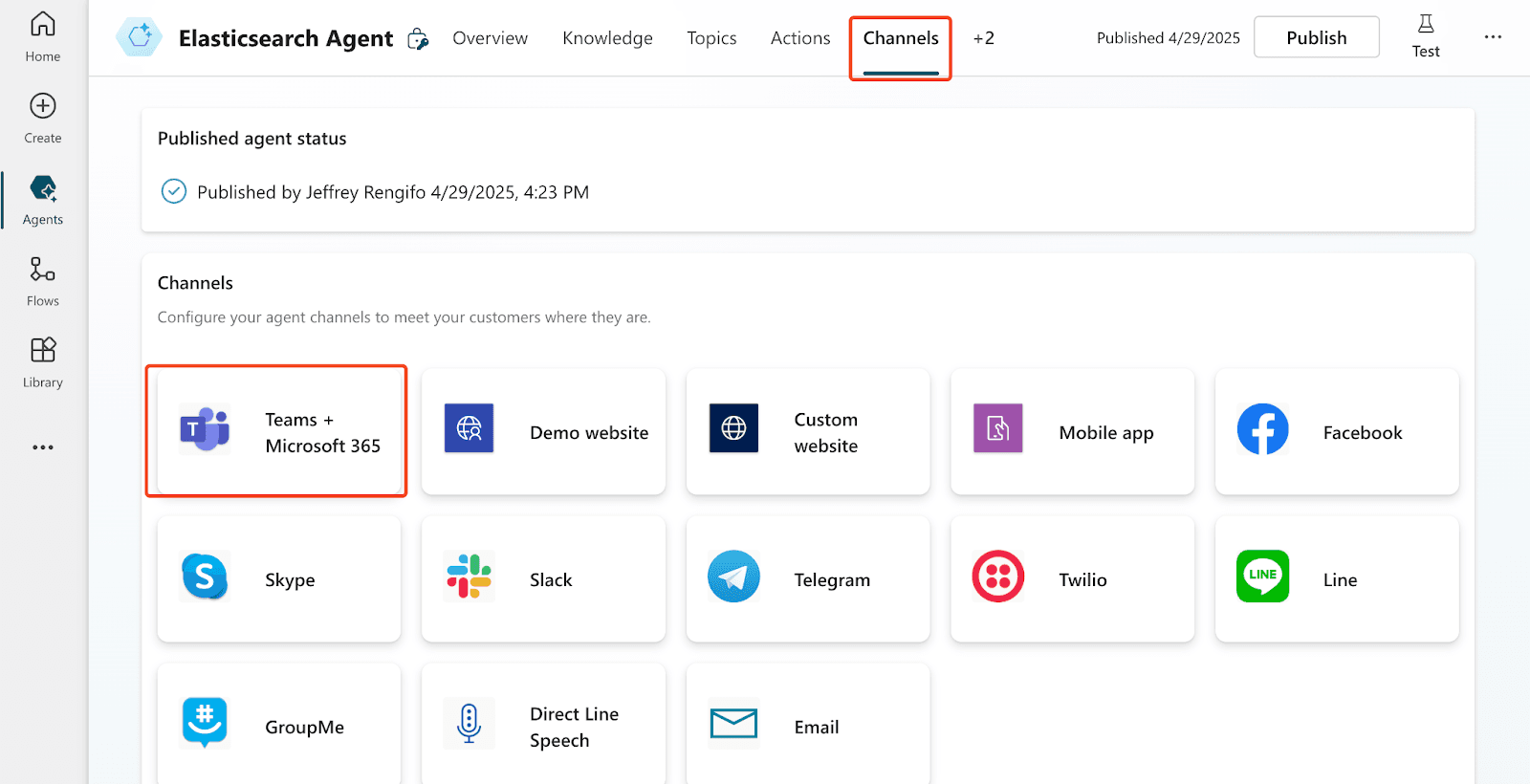The height and width of the screenshot is (784, 1530).
Task: Go to the Overview tab
Action: coord(490,38)
